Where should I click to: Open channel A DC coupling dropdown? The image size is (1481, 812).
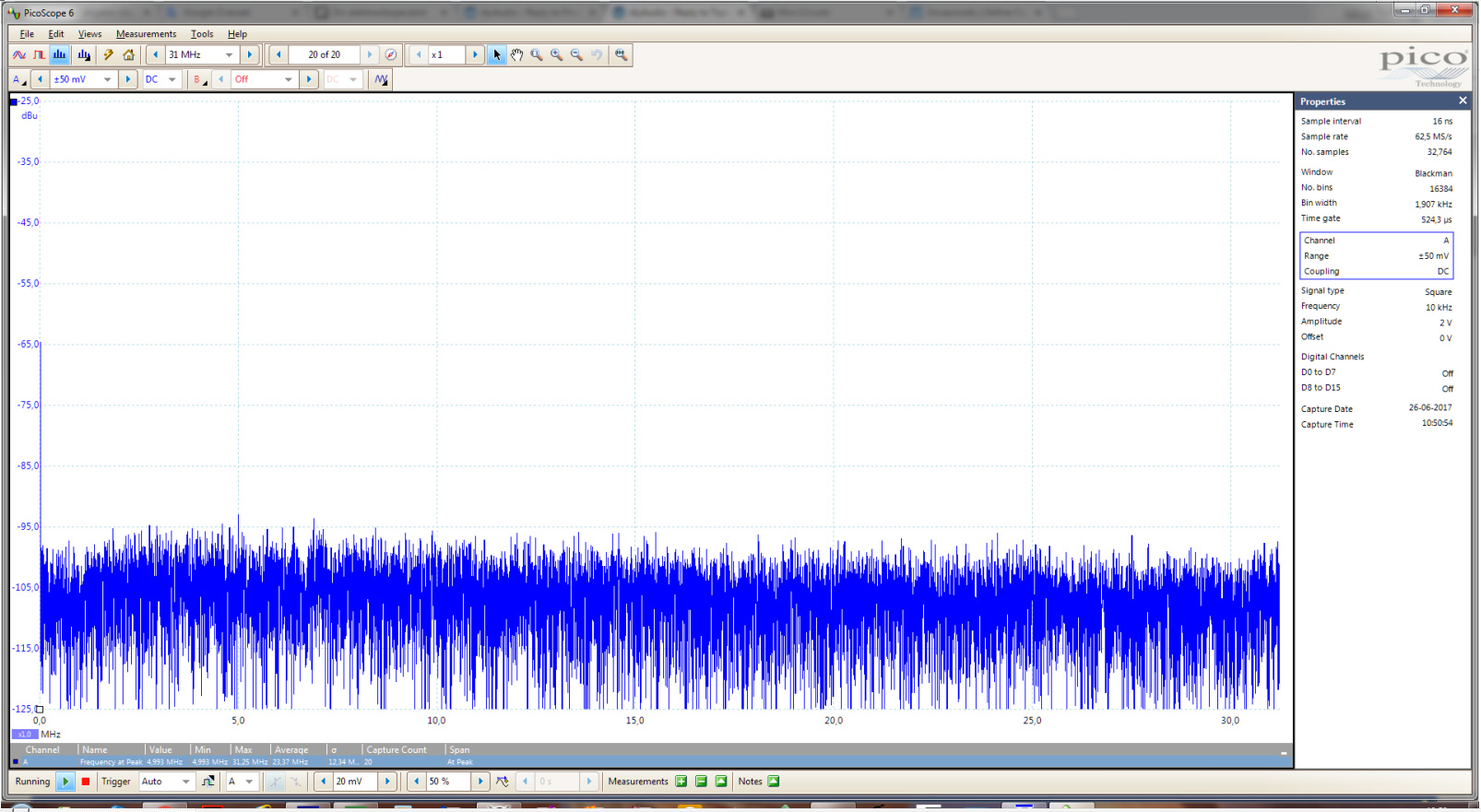(x=160, y=80)
